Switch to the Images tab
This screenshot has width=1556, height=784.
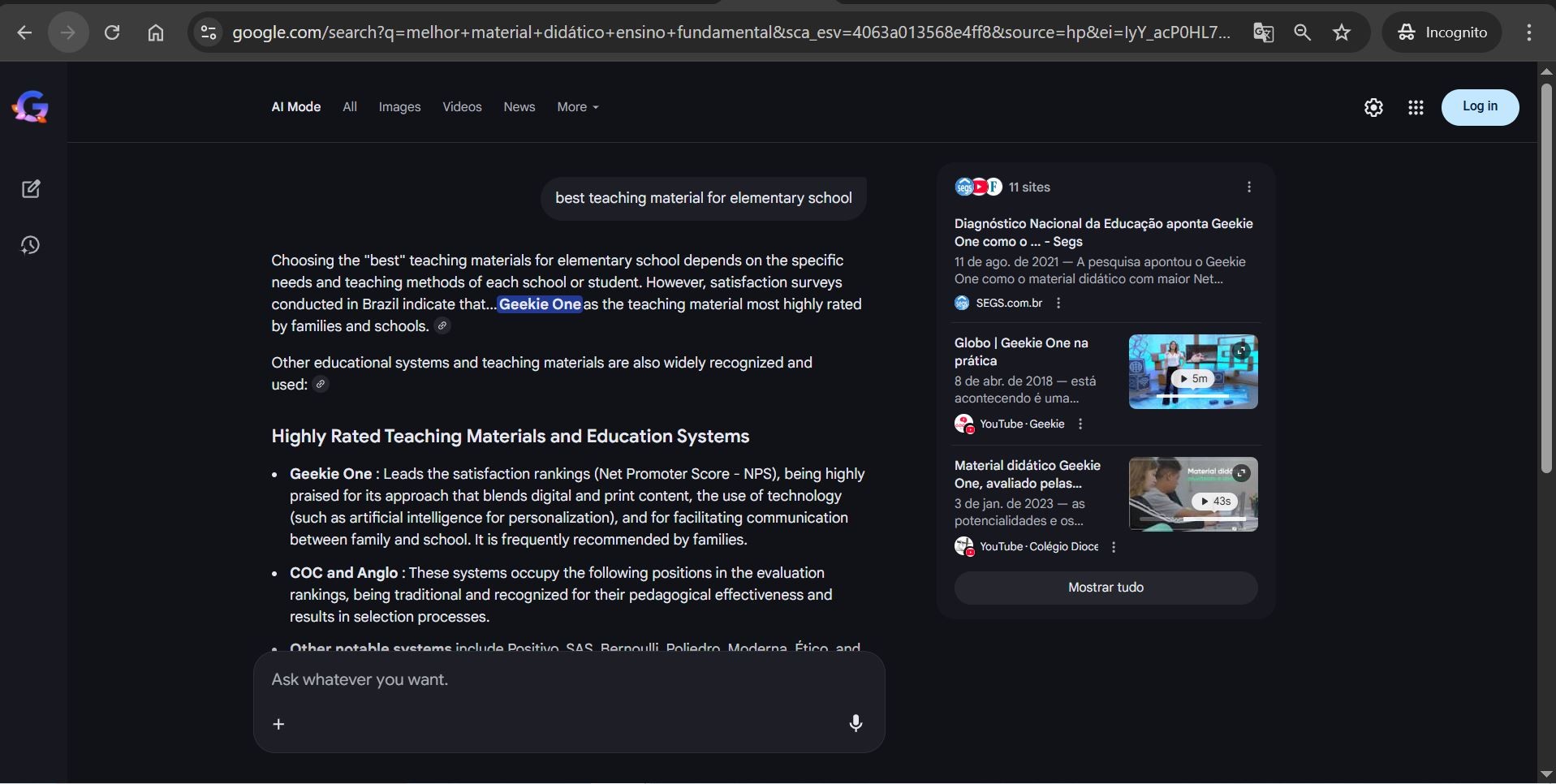399,107
